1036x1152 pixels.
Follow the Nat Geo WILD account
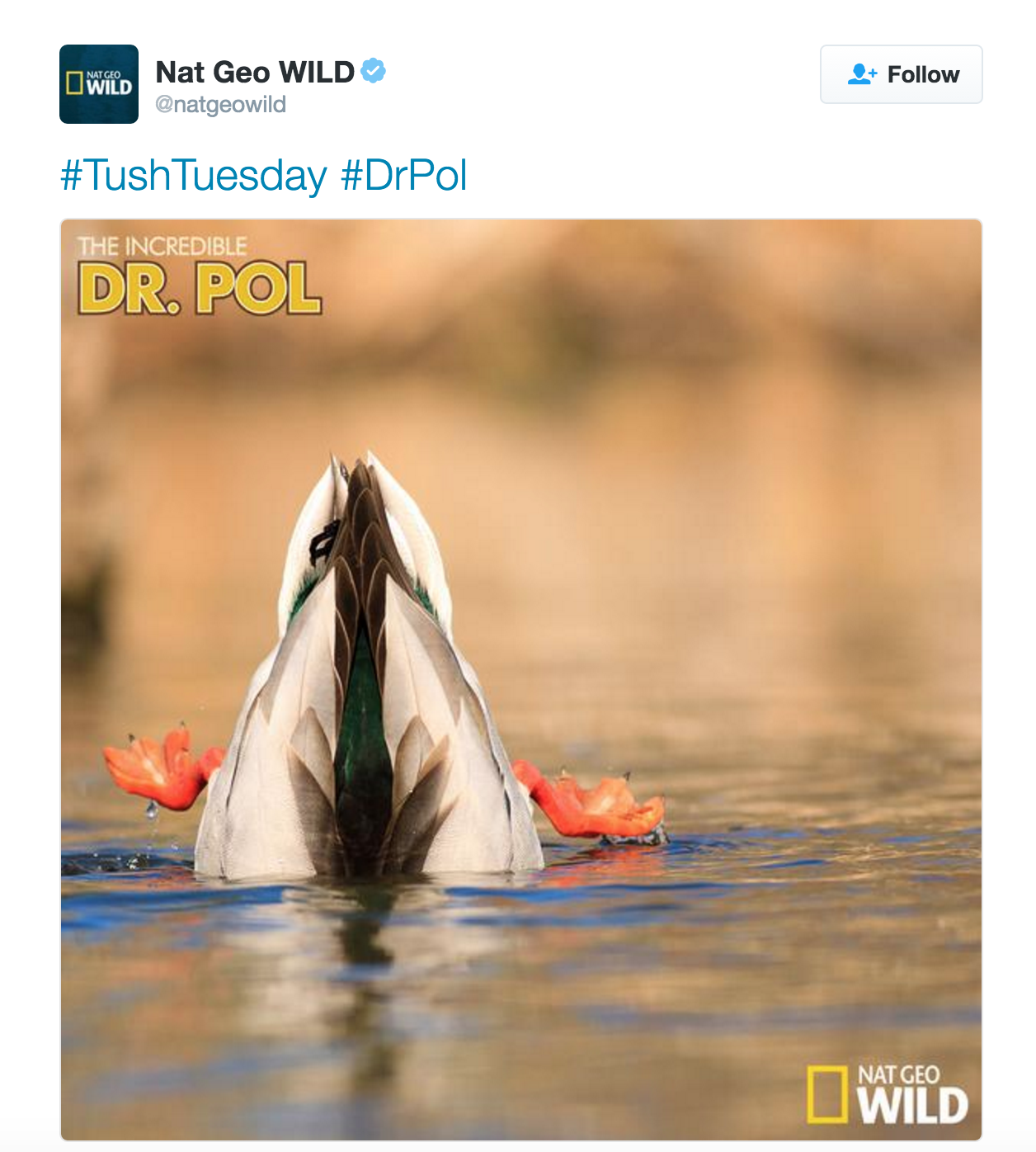(x=901, y=74)
